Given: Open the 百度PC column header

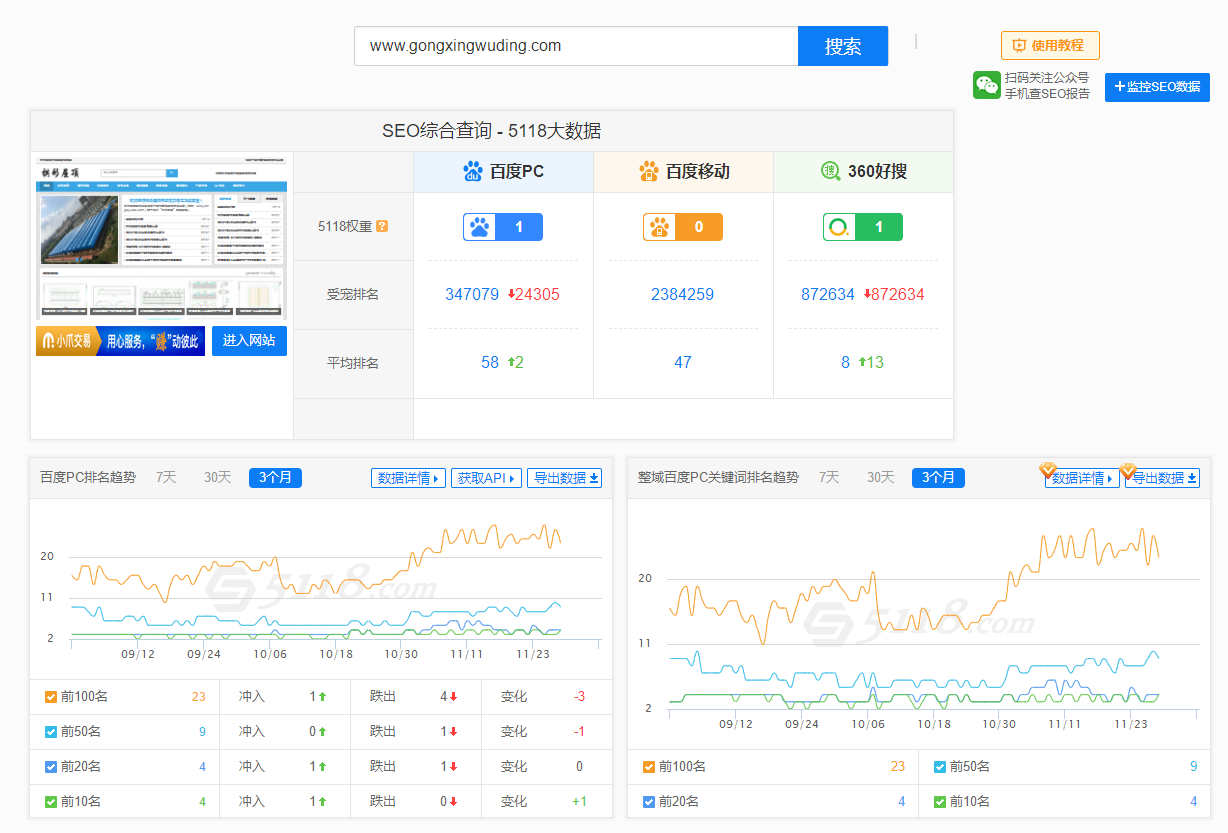Looking at the screenshot, I should point(503,172).
